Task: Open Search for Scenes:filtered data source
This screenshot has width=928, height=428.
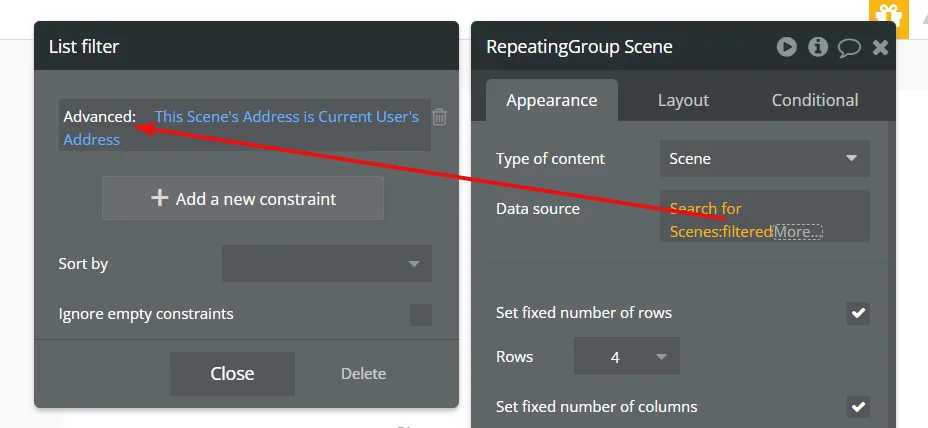Action: click(x=720, y=220)
